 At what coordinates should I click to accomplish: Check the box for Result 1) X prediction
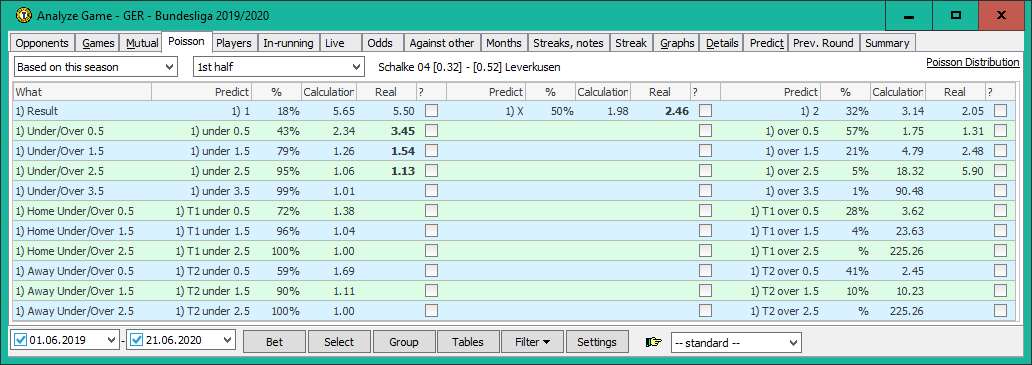(x=705, y=110)
